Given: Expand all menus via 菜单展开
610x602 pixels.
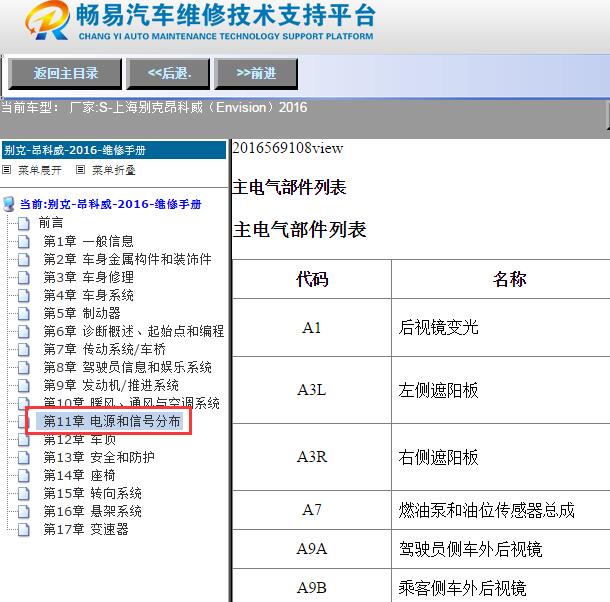Looking at the screenshot, I should click(40, 170).
